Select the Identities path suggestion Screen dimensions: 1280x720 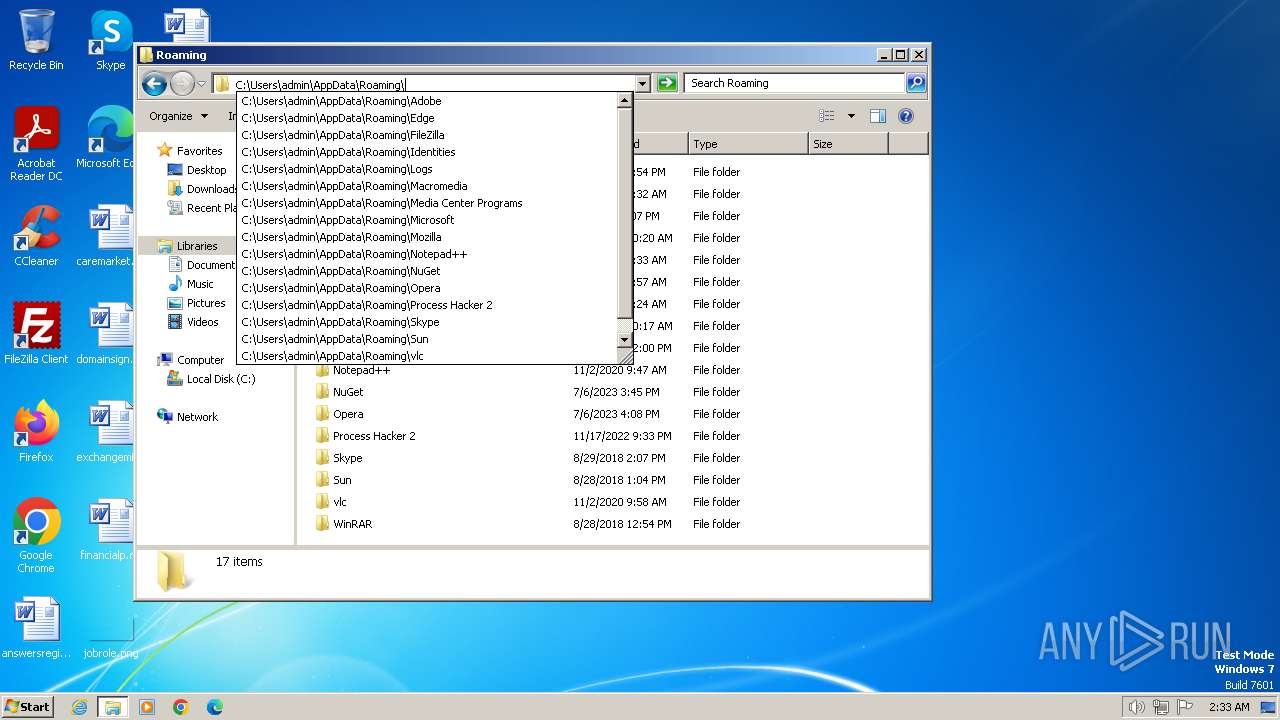427,152
